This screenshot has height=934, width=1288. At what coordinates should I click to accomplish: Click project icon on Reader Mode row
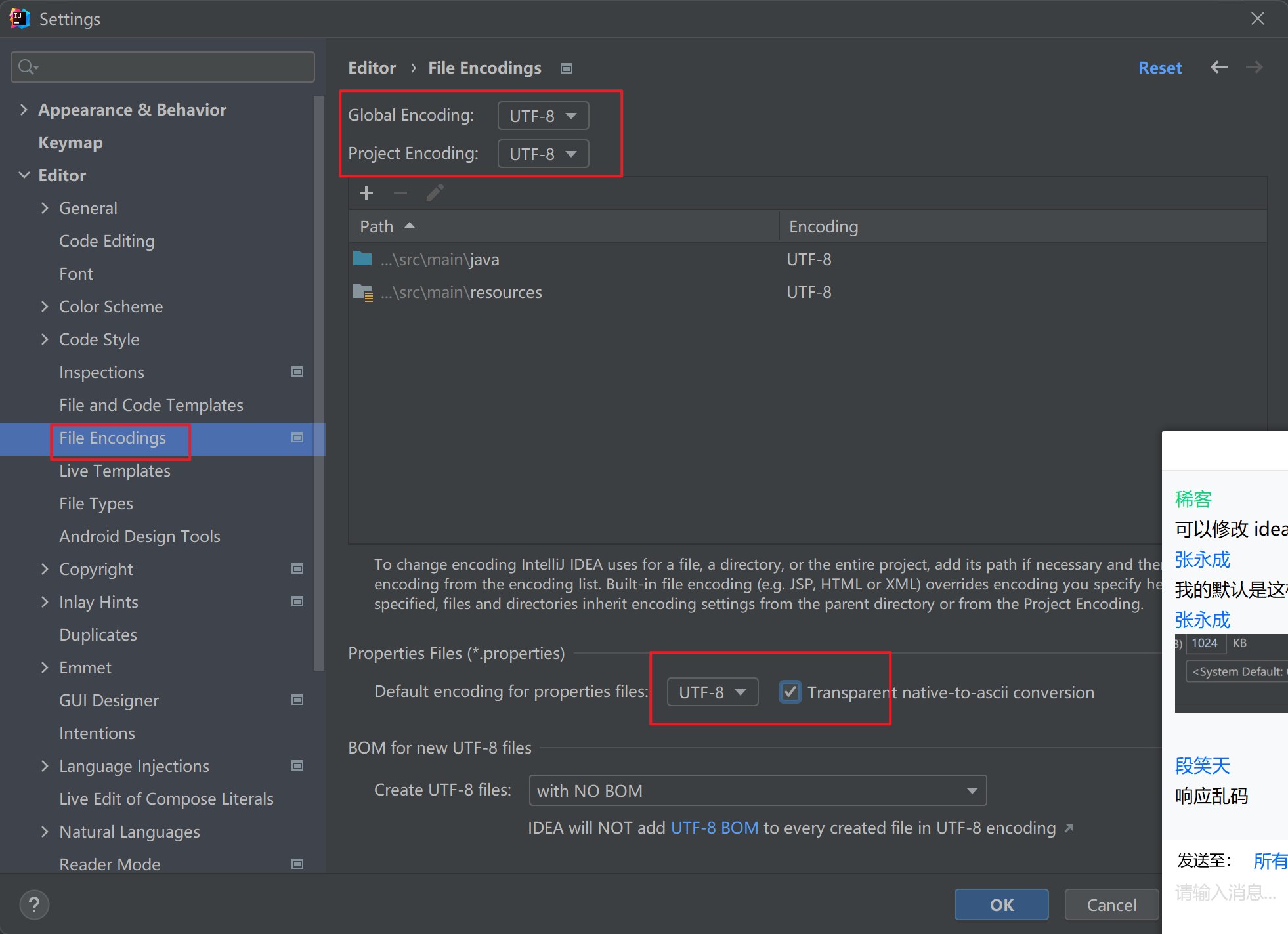pyautogui.click(x=297, y=864)
